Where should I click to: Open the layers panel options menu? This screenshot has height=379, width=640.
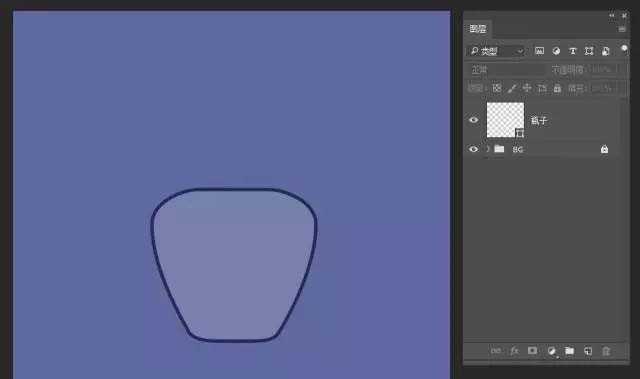622,29
